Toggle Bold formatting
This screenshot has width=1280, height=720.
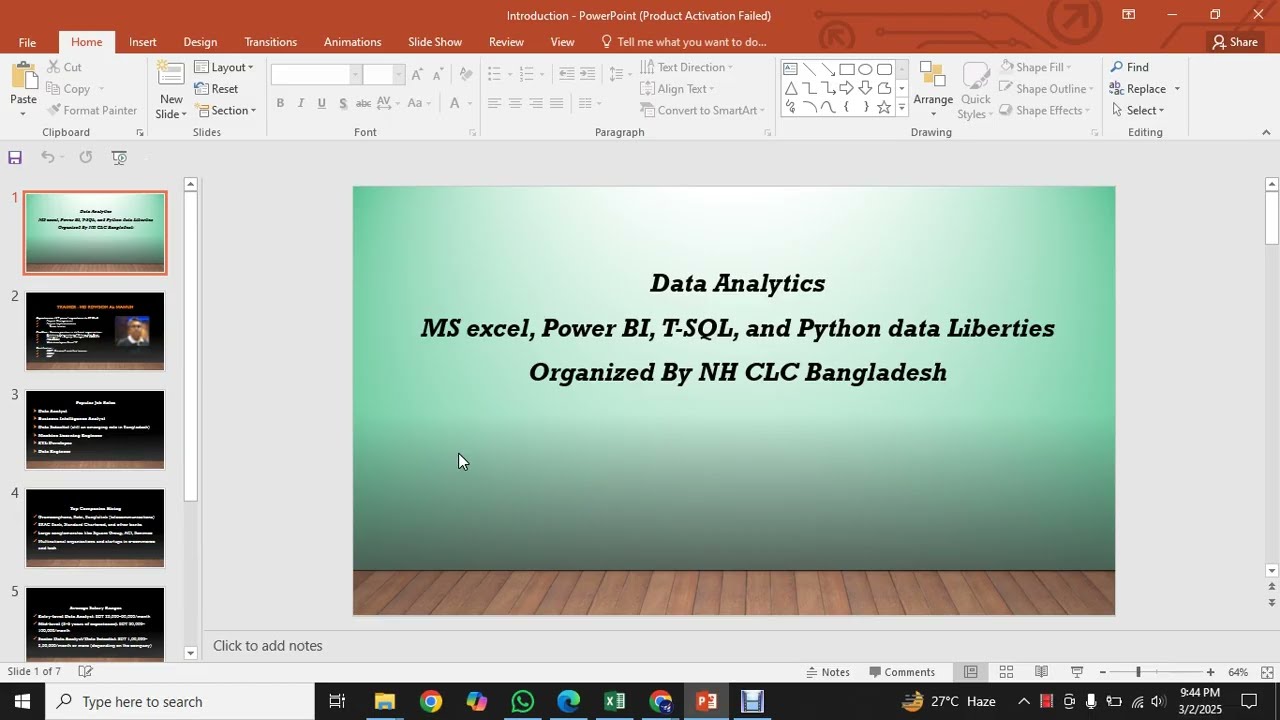click(280, 103)
